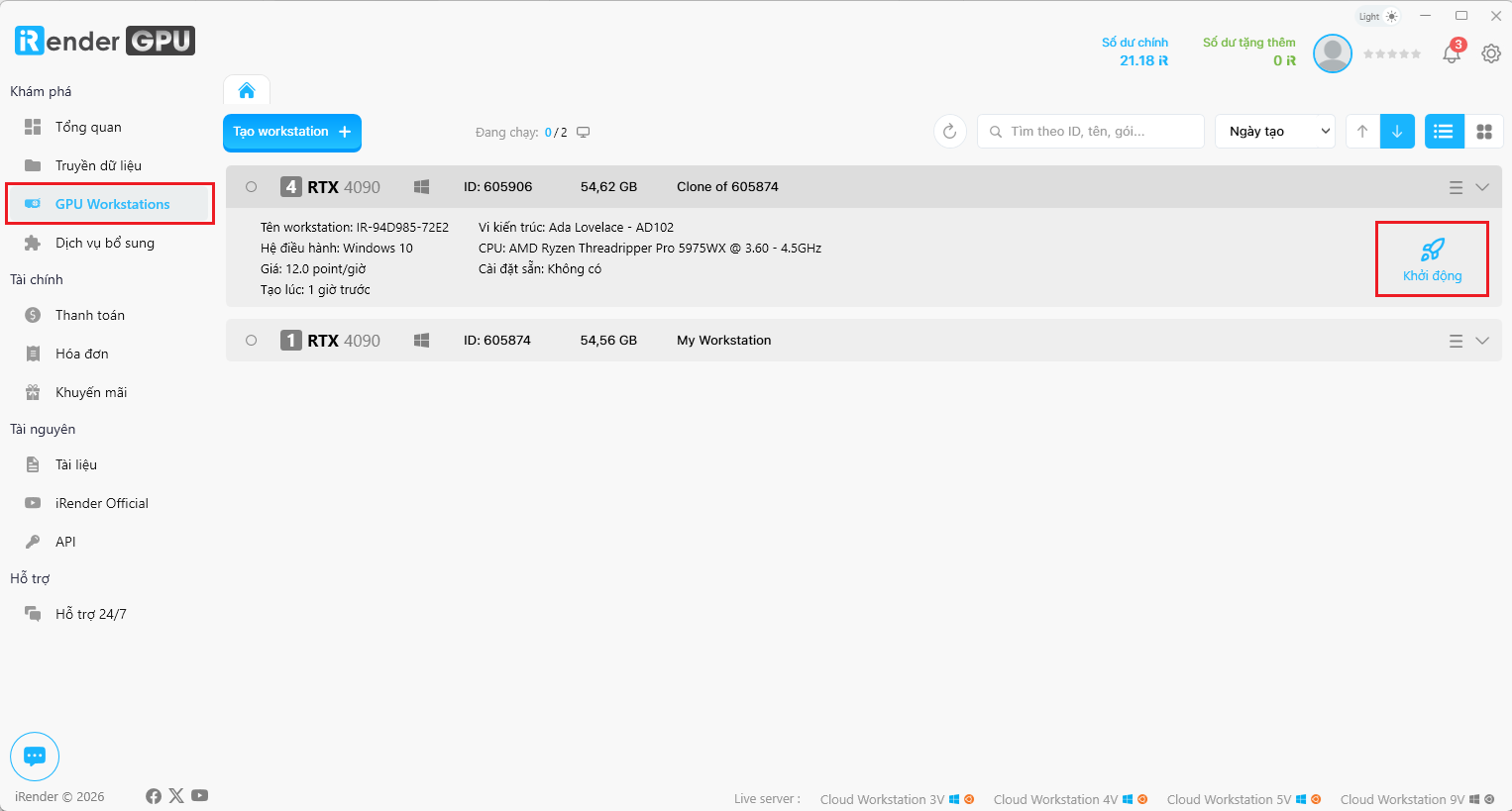Click the five-star rating next to avatar

click(x=1392, y=53)
